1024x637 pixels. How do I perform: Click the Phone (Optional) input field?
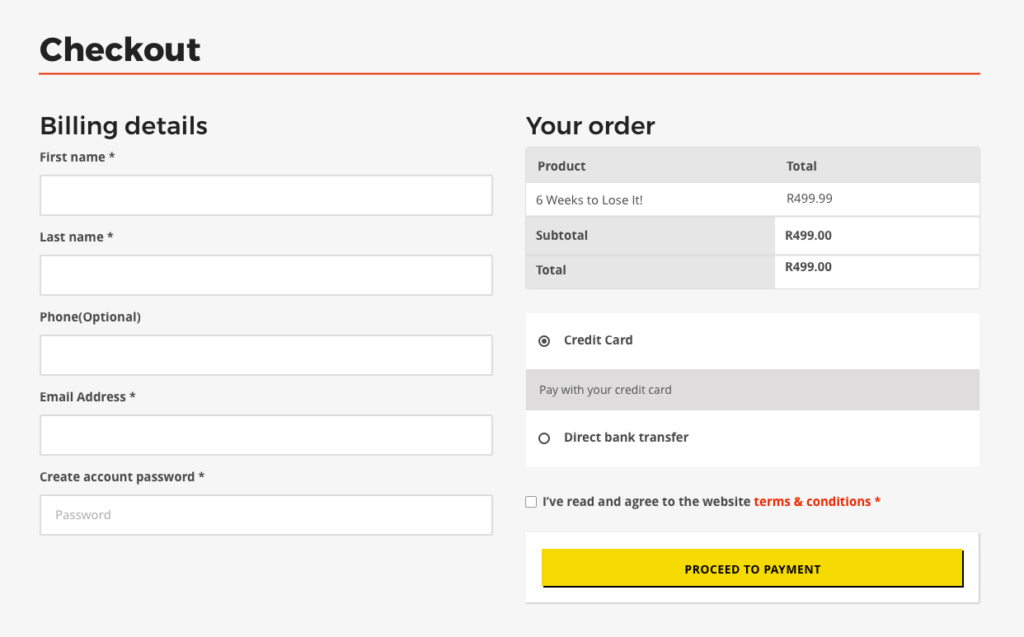click(x=266, y=355)
